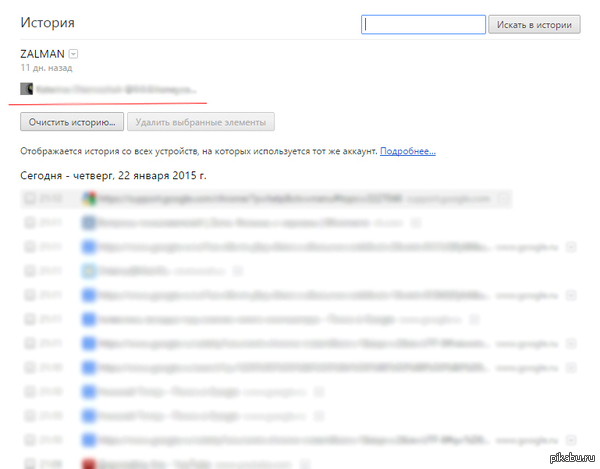The height and width of the screenshot is (469, 600).
Task: Click the favicon of ZALMAN's synced tab
Action: point(26,89)
